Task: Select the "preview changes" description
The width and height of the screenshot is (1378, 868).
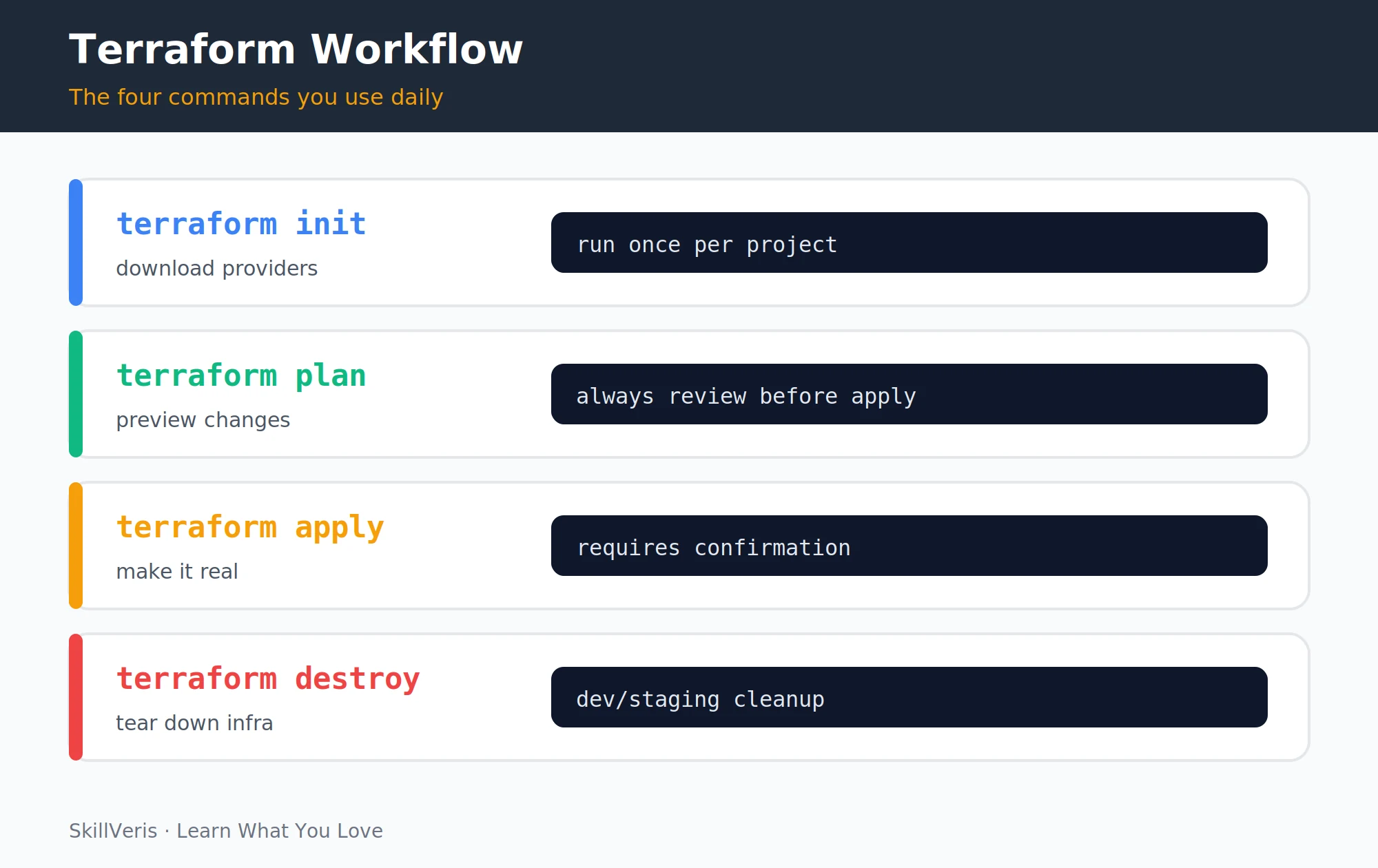Action: coord(203,420)
